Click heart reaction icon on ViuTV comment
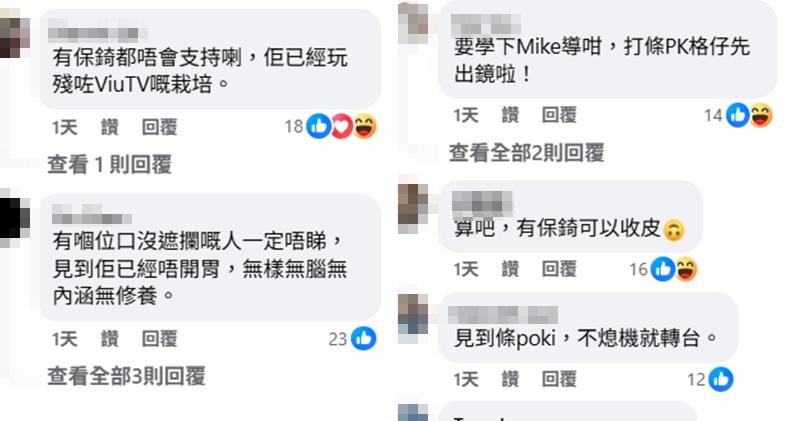Image resolution: width=800 pixels, height=421 pixels. pyautogui.click(x=342, y=126)
